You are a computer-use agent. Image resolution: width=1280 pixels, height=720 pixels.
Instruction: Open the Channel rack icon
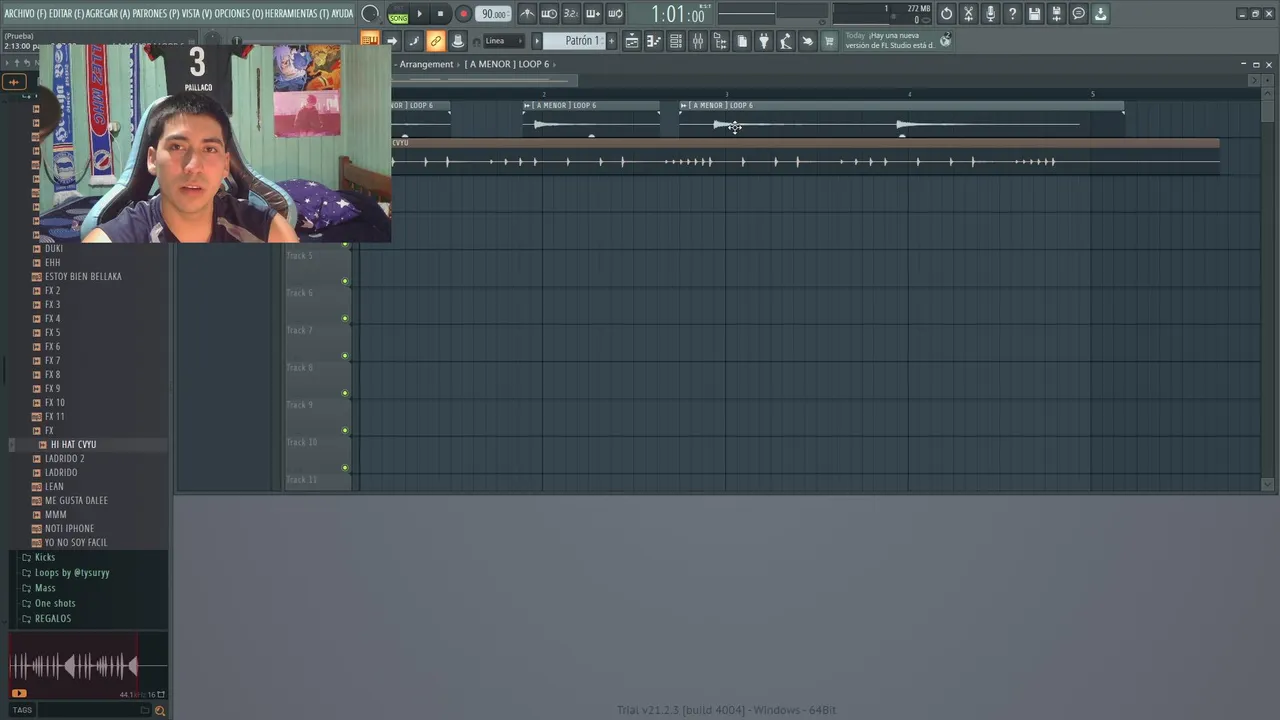tap(676, 41)
